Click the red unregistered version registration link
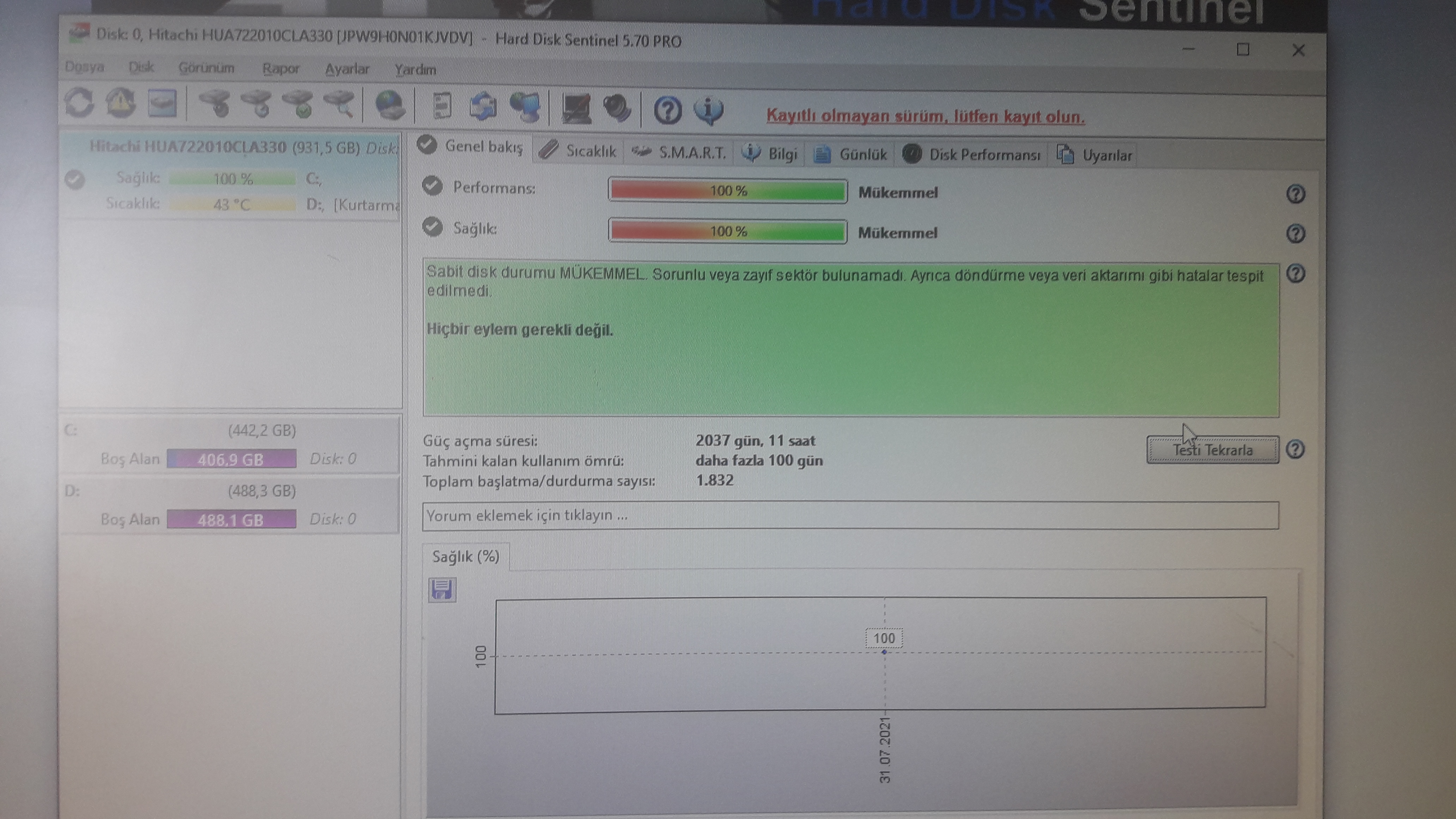This screenshot has width=1456, height=819. click(925, 116)
